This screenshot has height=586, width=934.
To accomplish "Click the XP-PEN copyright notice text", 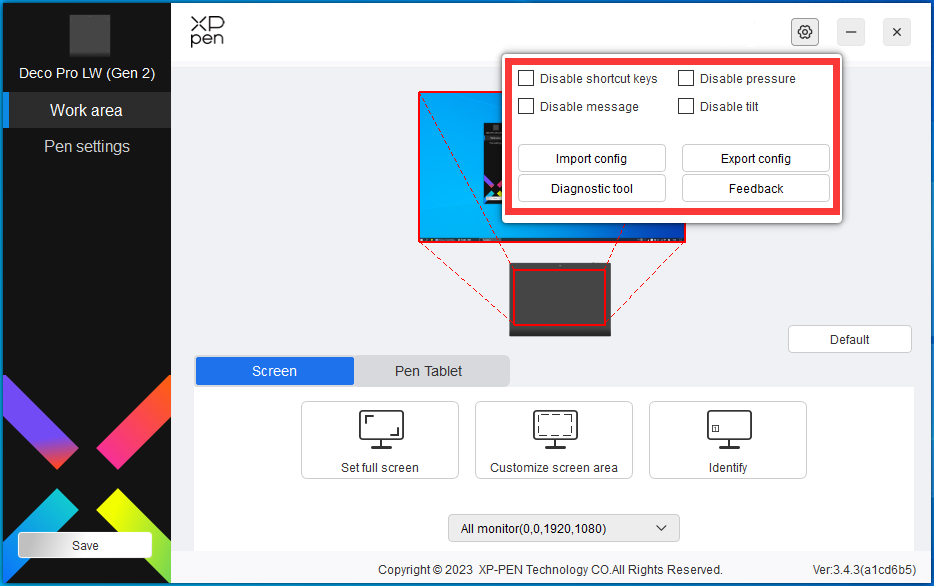I will (x=550, y=570).
